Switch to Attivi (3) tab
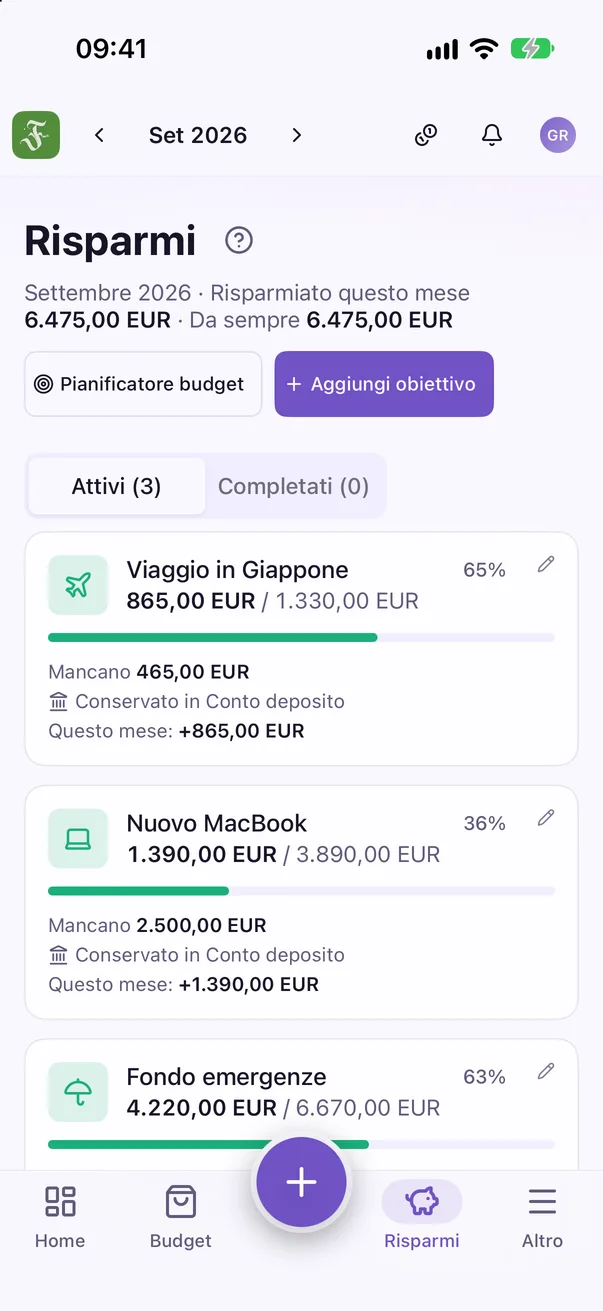The width and height of the screenshot is (603, 1311). click(x=117, y=487)
